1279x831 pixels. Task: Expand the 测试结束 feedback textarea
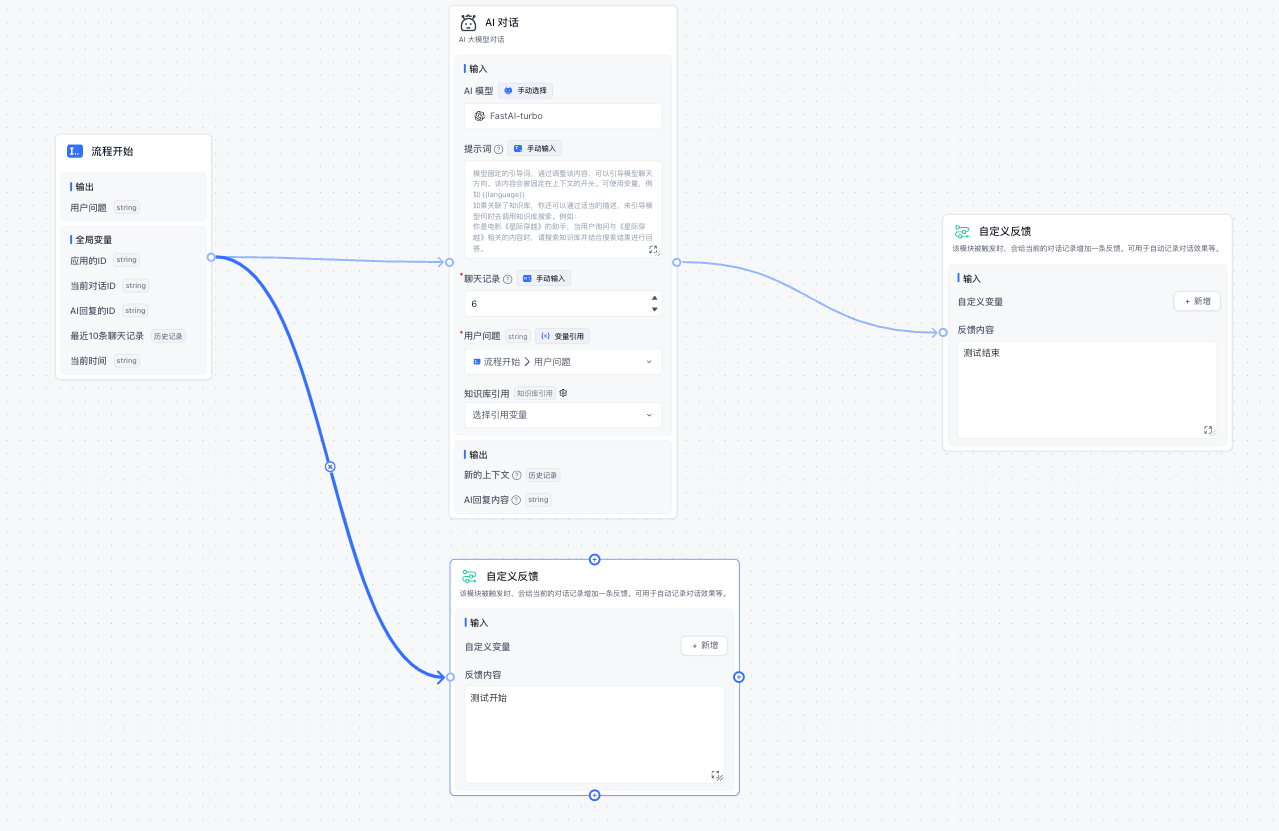pos(1208,430)
